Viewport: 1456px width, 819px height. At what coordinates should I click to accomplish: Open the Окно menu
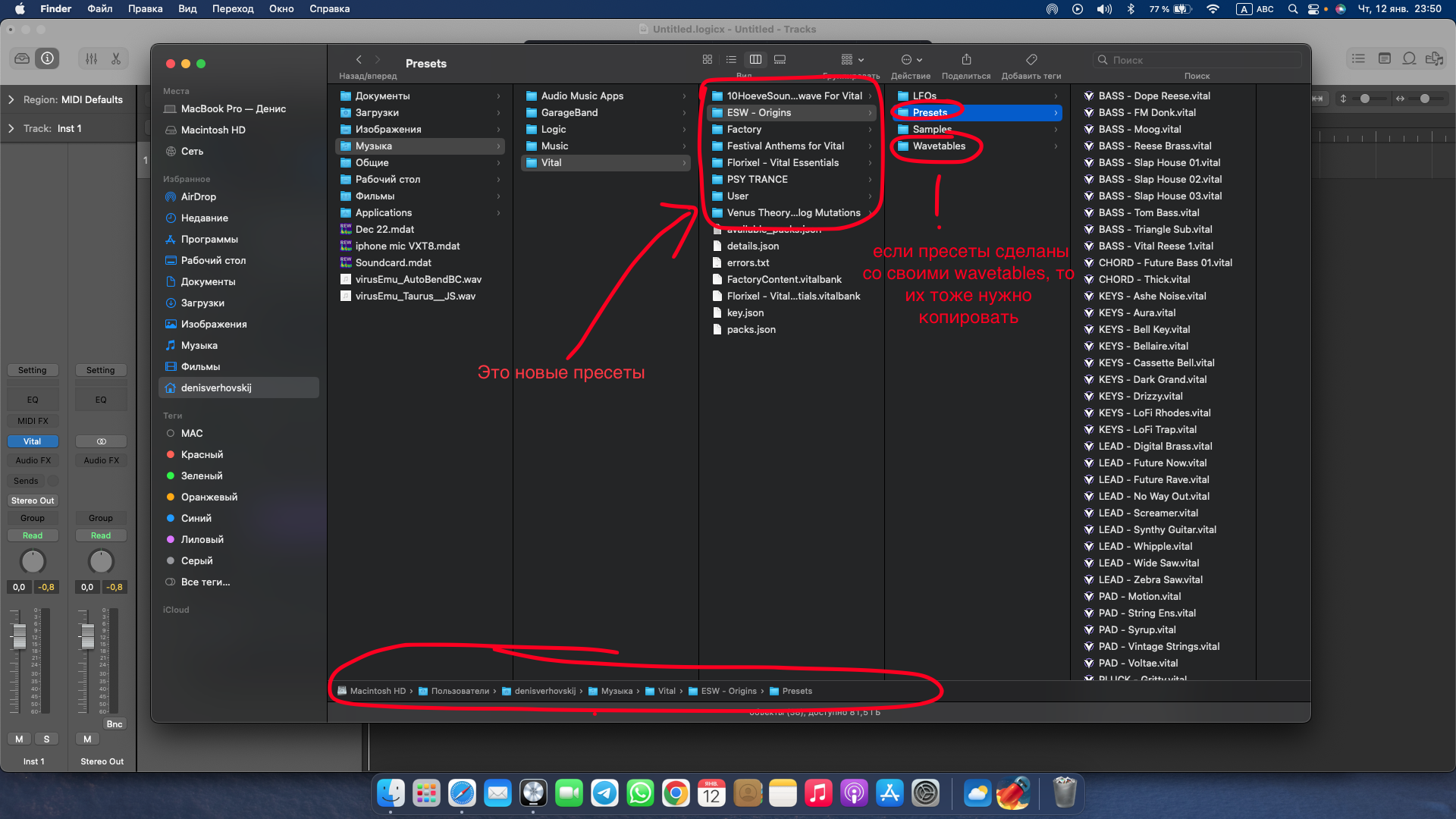point(281,9)
